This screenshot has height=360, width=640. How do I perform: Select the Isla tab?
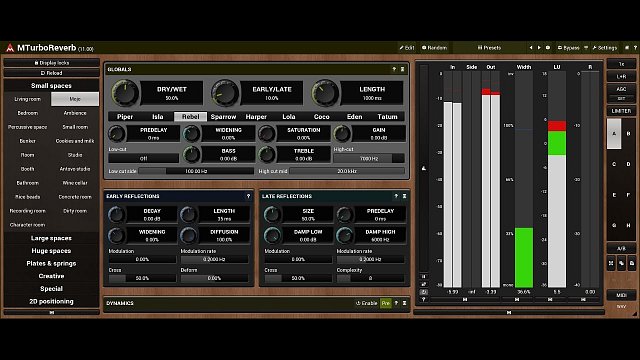click(x=158, y=117)
